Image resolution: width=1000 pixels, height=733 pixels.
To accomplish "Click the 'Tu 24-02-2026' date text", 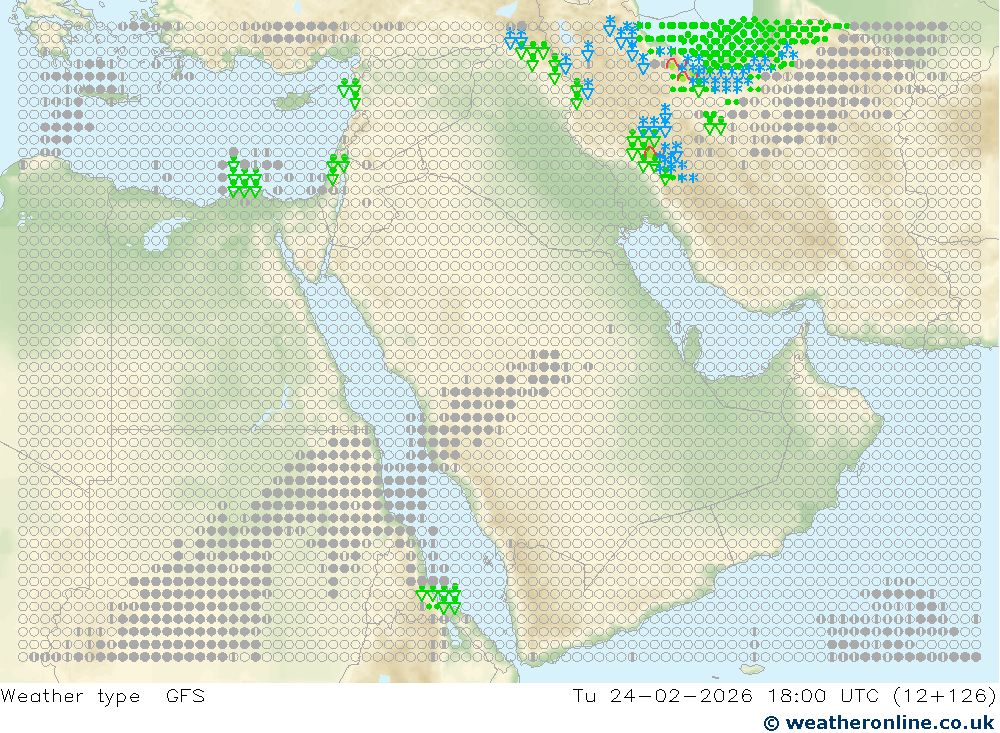I will pos(662,695).
